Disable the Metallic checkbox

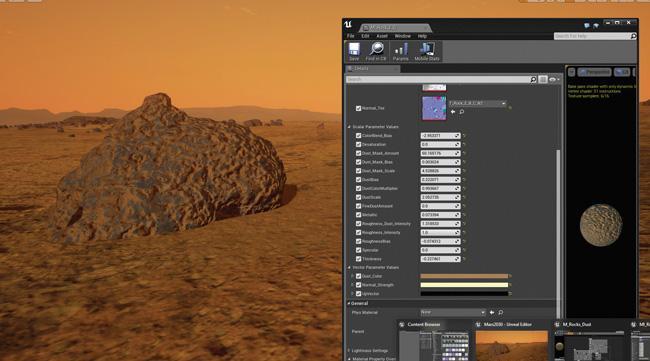358,215
